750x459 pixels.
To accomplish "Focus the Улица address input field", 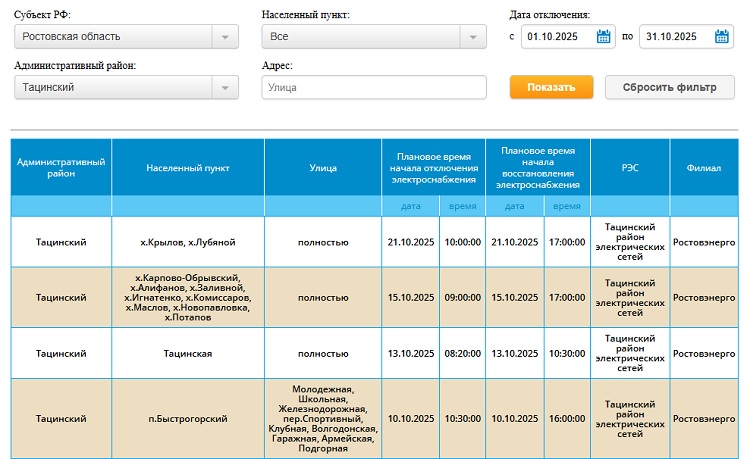I will tap(373, 87).
